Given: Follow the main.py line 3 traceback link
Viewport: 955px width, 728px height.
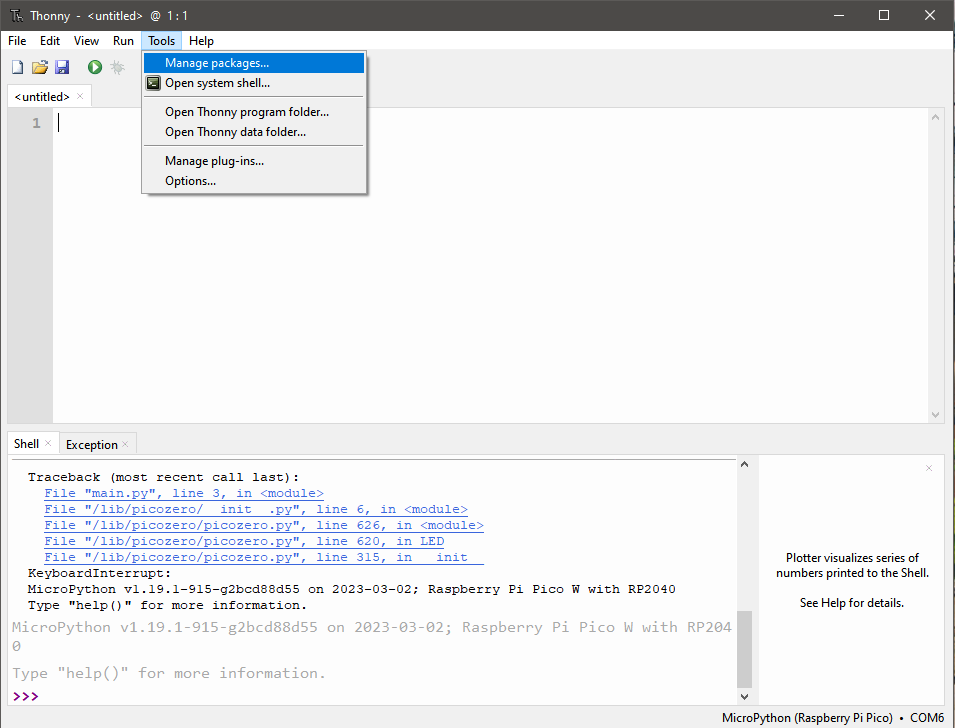Looking at the screenshot, I should [183, 493].
